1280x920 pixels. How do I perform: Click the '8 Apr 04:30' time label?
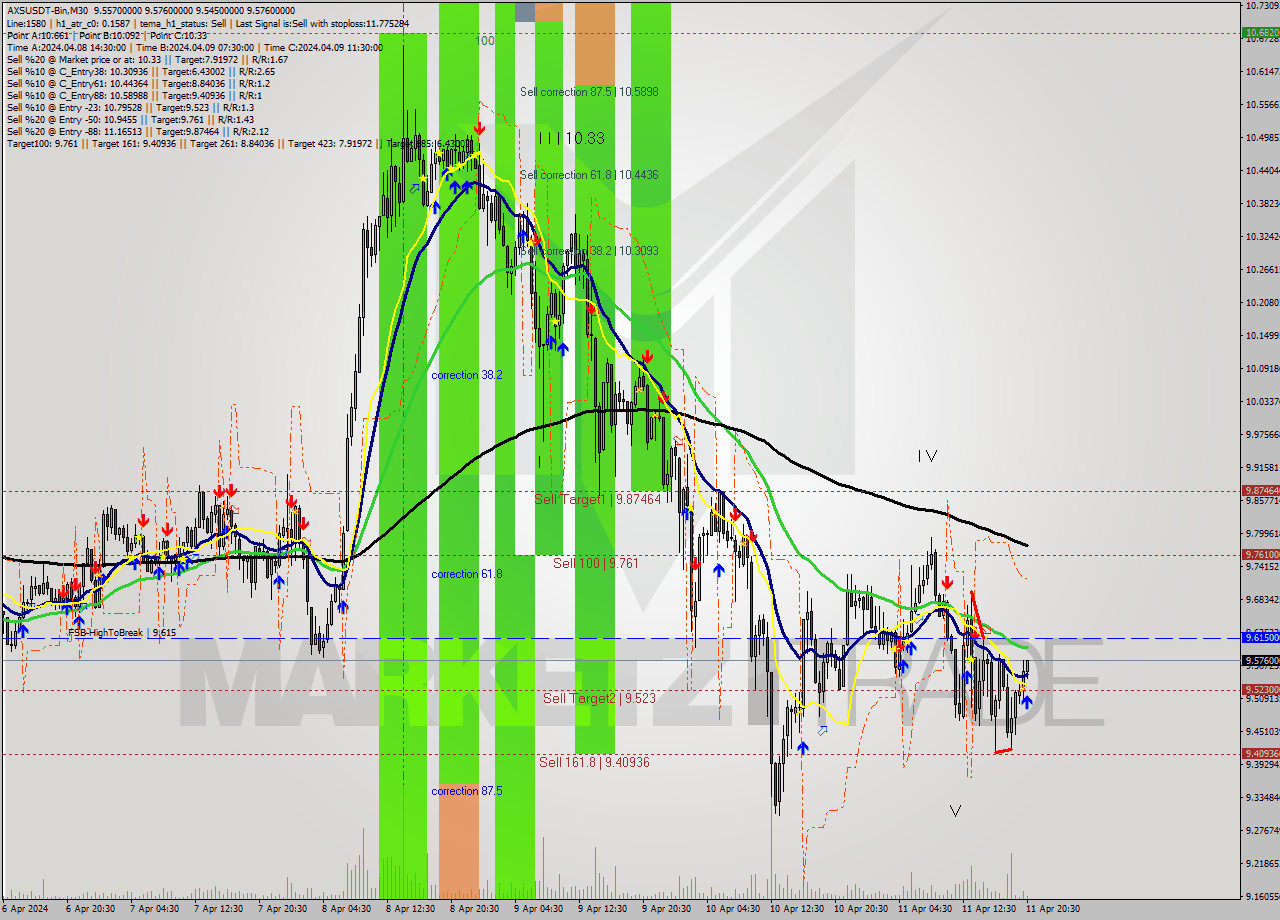coord(346,909)
